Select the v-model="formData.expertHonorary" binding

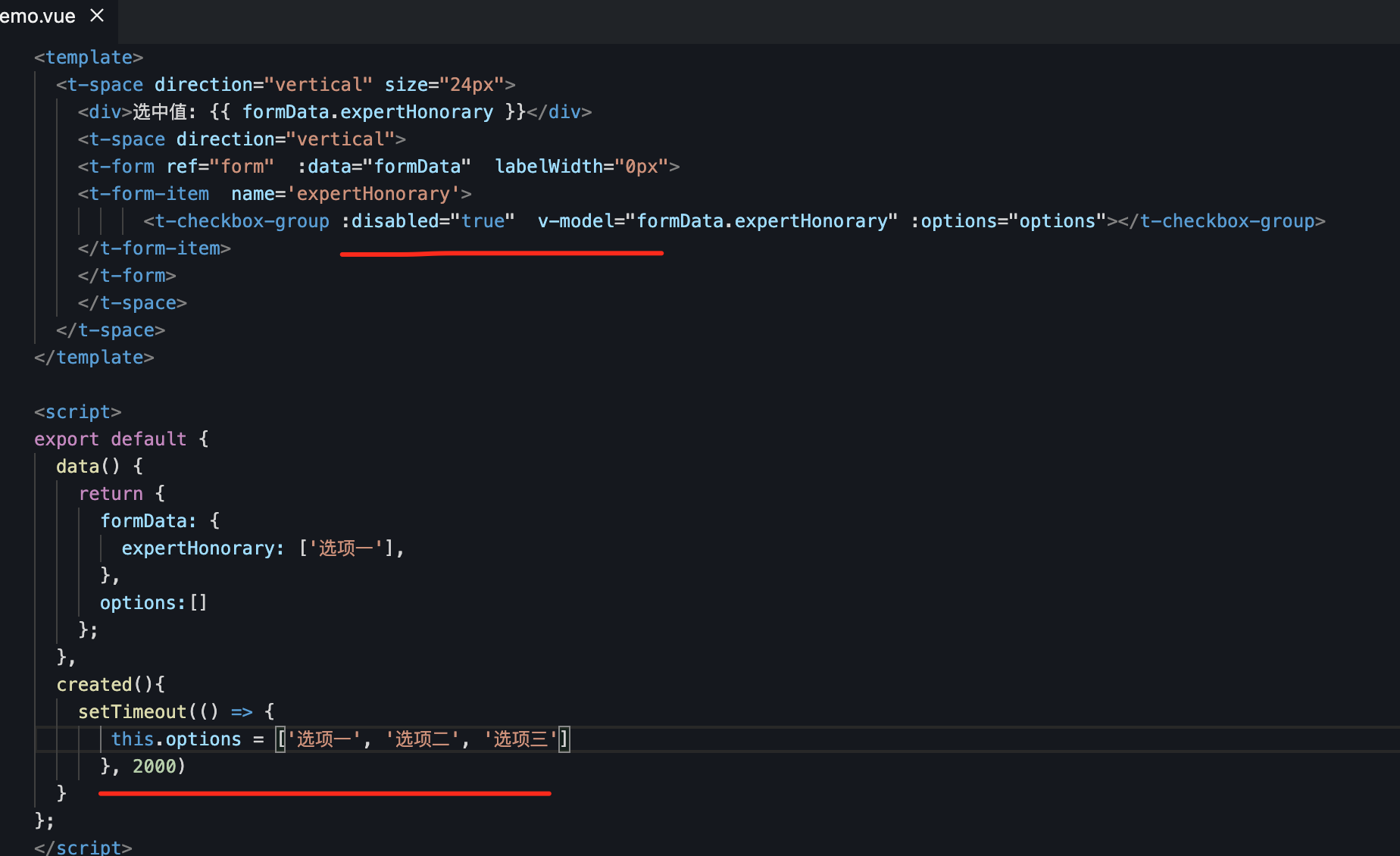[x=715, y=220]
